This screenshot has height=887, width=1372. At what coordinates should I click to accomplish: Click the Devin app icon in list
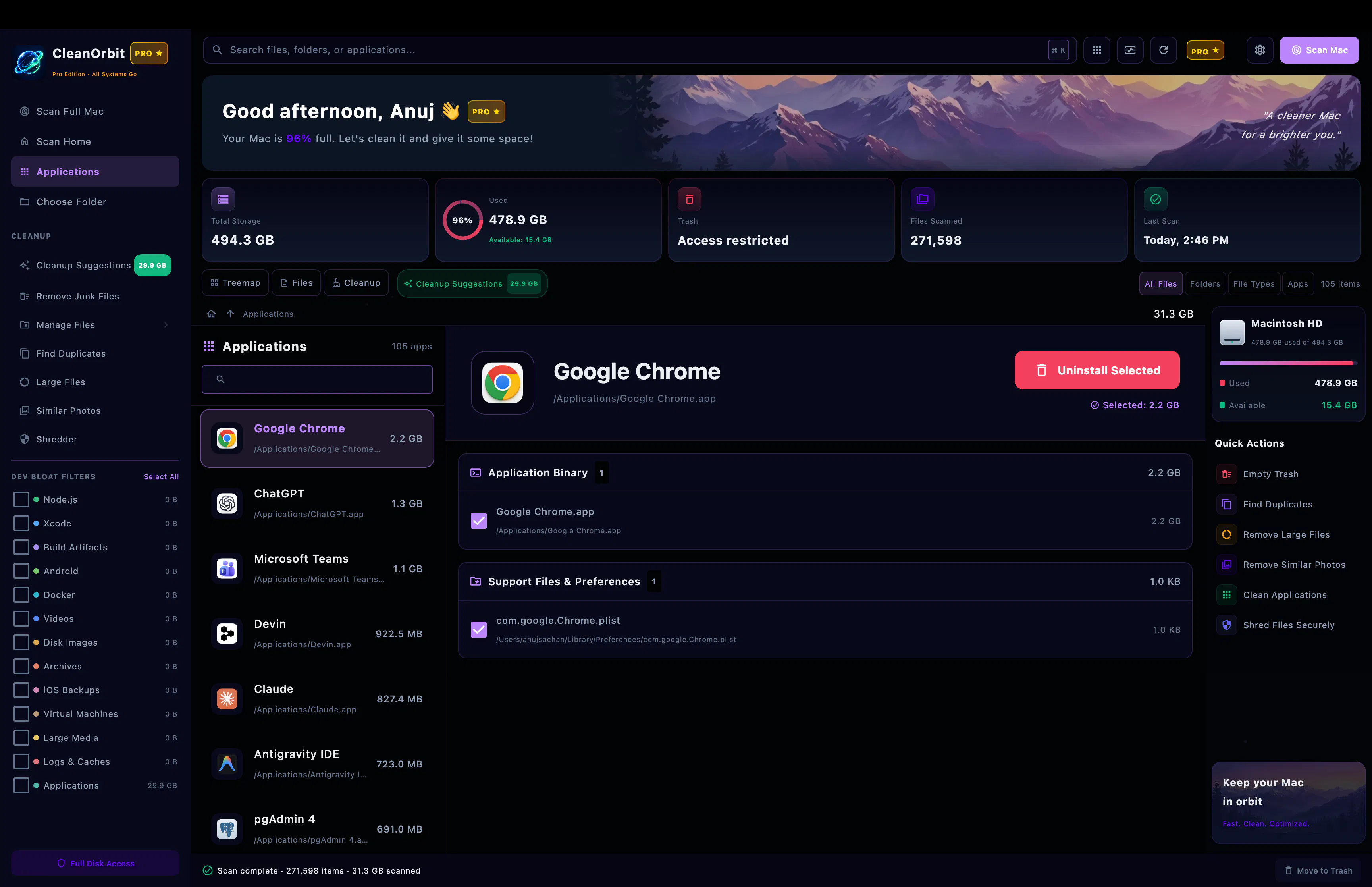tap(227, 634)
